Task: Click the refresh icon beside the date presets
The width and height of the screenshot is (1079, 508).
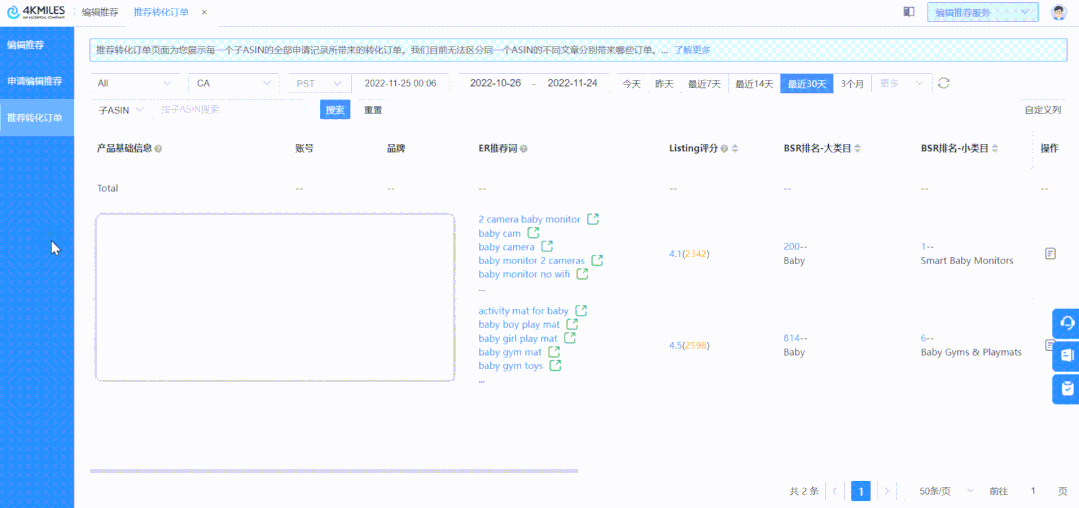Action: click(x=943, y=83)
